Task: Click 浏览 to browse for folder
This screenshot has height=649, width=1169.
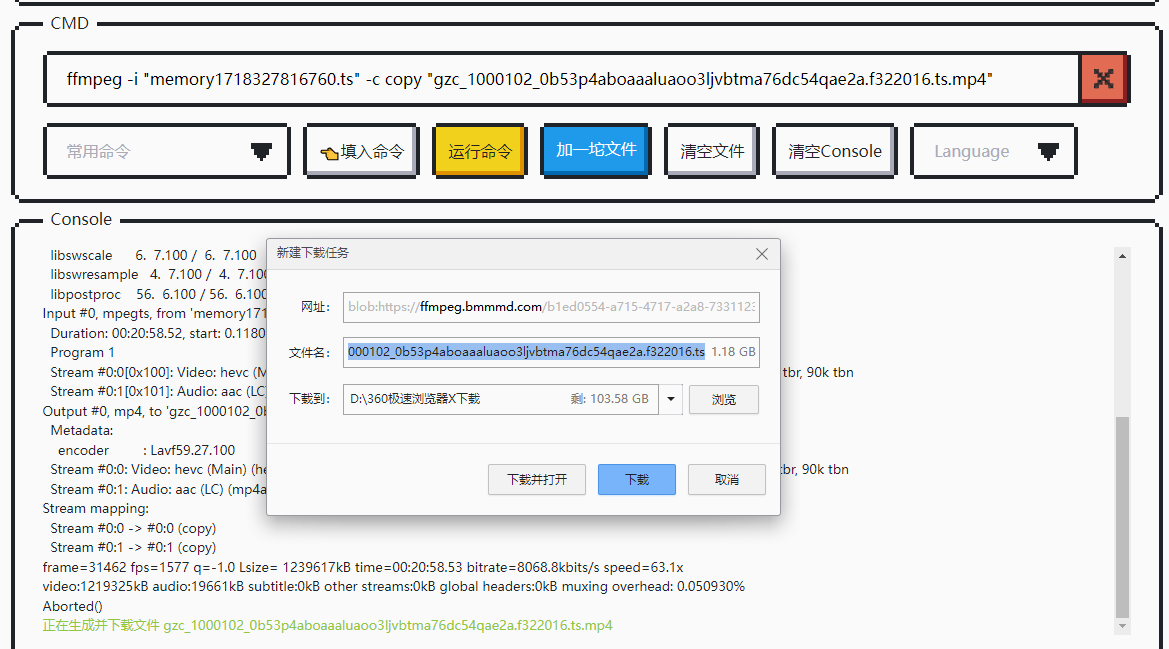Action: [723, 399]
